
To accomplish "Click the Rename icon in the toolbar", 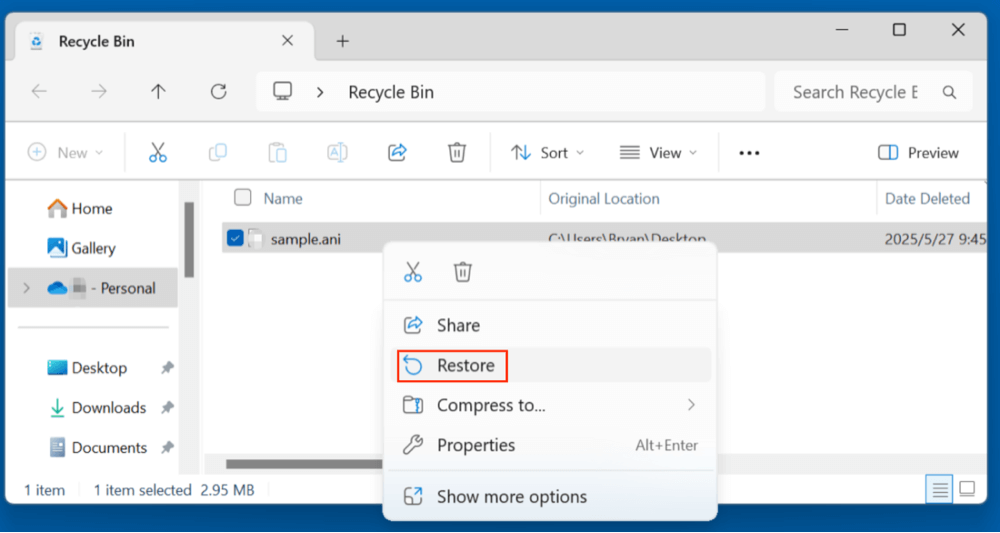I will coord(337,153).
